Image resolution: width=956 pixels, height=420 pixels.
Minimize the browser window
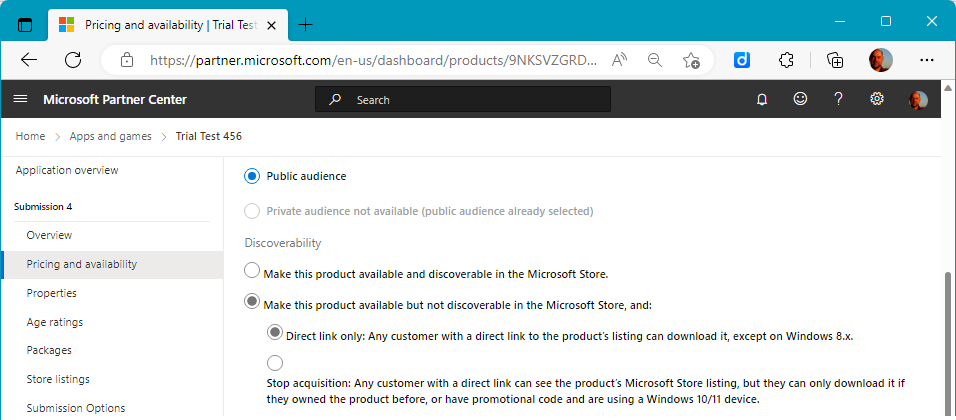coord(840,21)
